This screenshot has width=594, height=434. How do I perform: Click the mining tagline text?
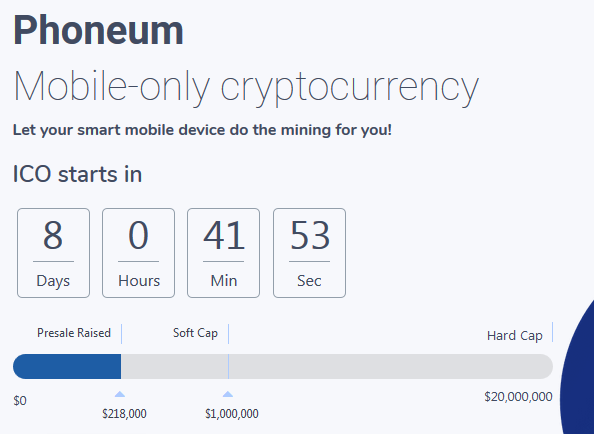point(202,131)
